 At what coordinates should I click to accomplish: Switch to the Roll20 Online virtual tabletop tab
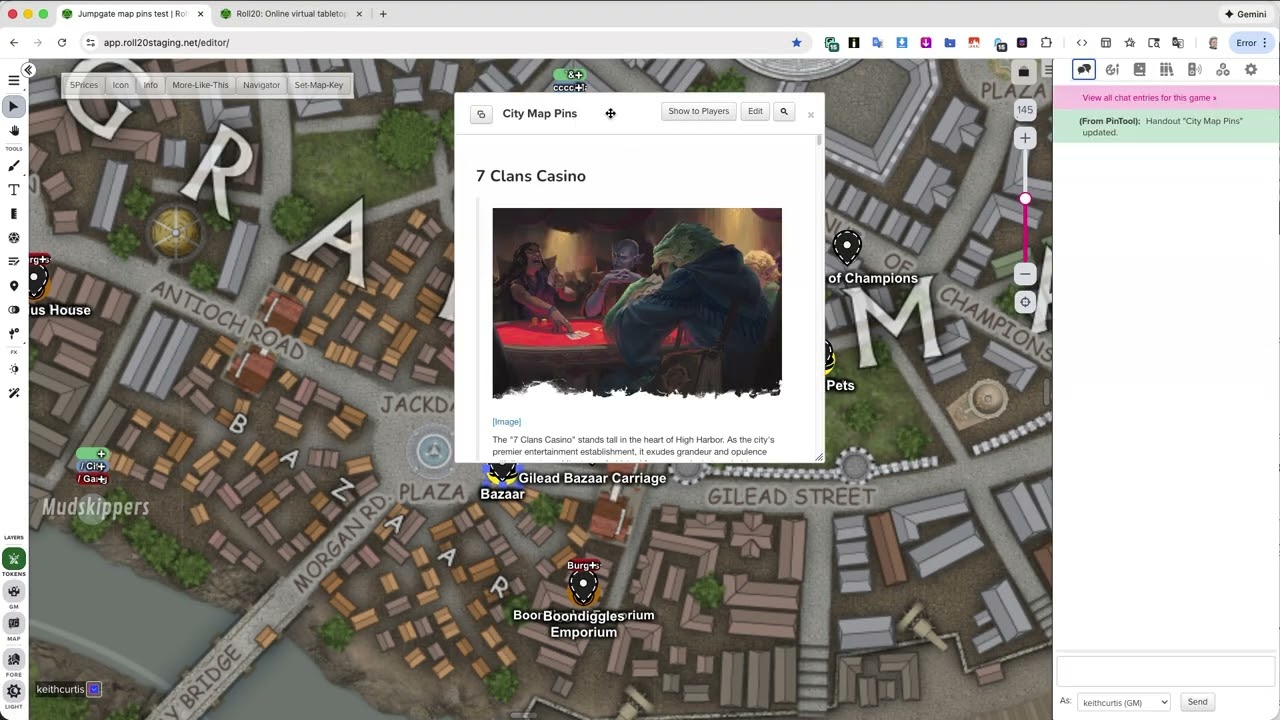pos(290,14)
